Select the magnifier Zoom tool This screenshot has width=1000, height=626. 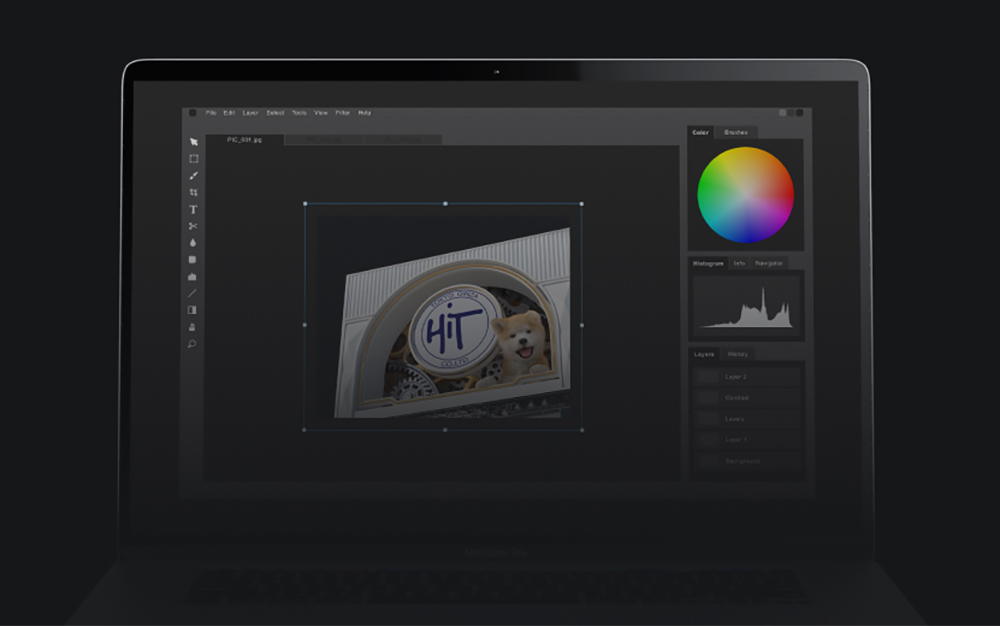click(x=191, y=344)
